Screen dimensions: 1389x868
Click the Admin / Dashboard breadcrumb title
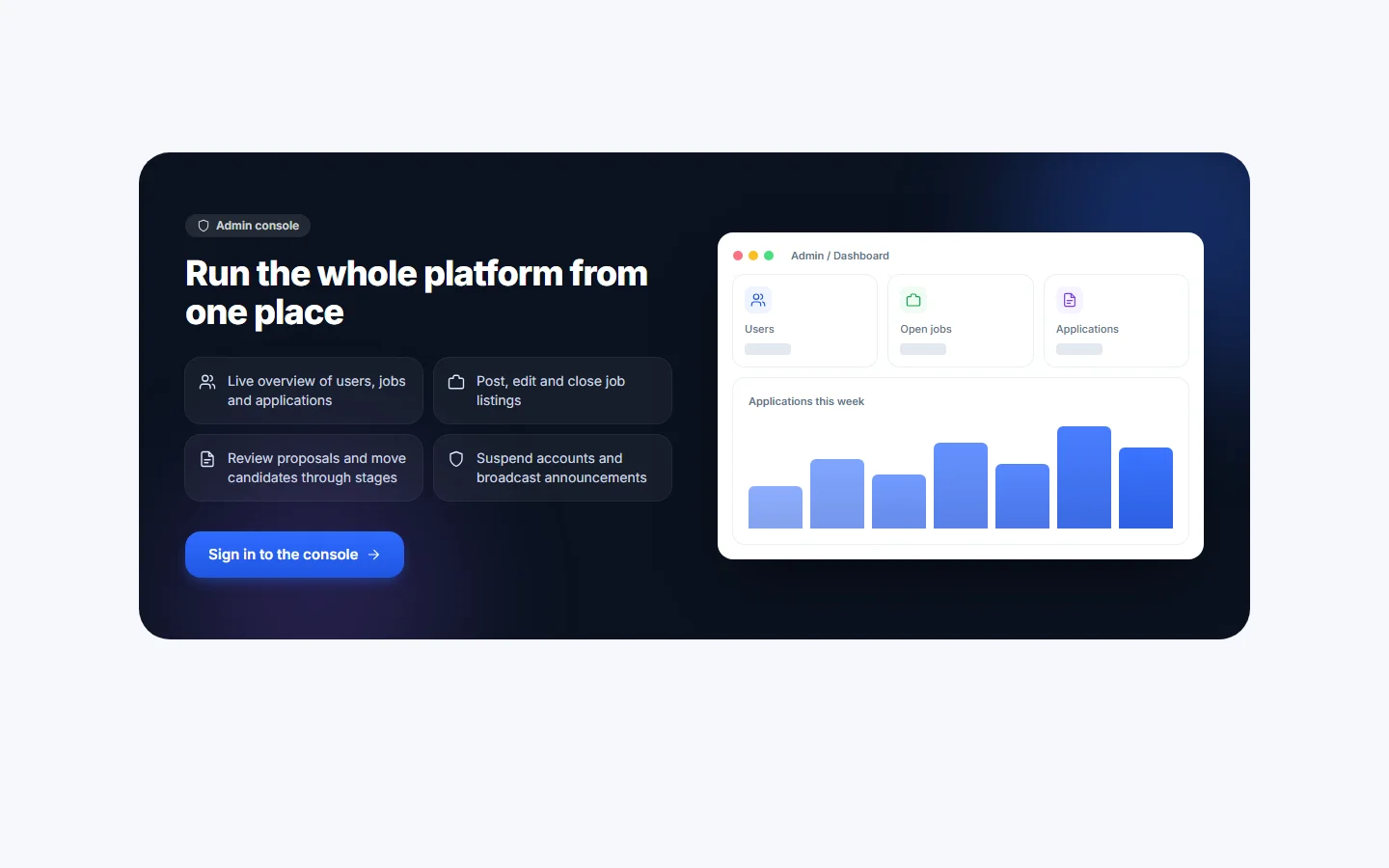pos(840,256)
